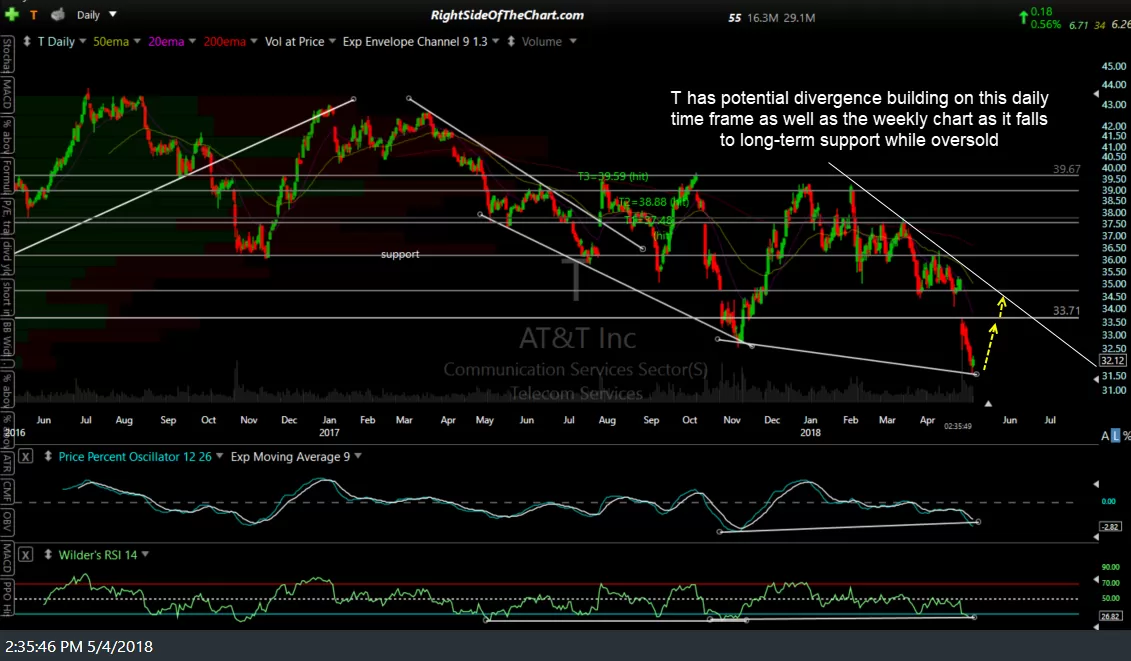Click the arrow marker beside 70.00 RSI level
This screenshot has width=1131, height=661.
(1096, 580)
